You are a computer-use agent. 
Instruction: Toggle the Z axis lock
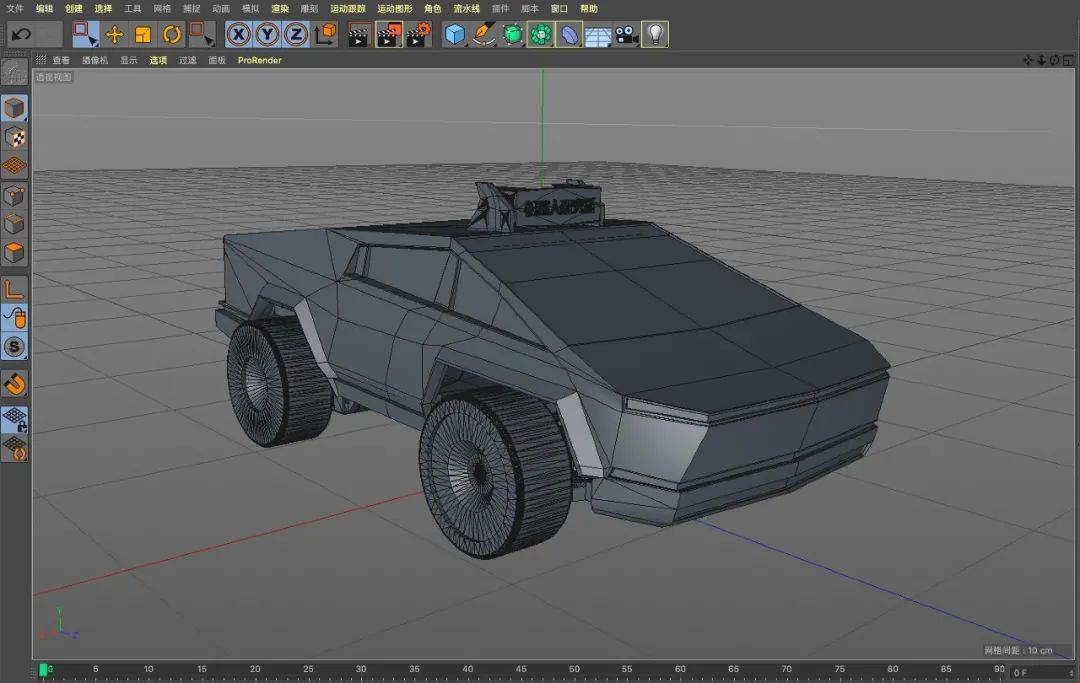point(296,34)
